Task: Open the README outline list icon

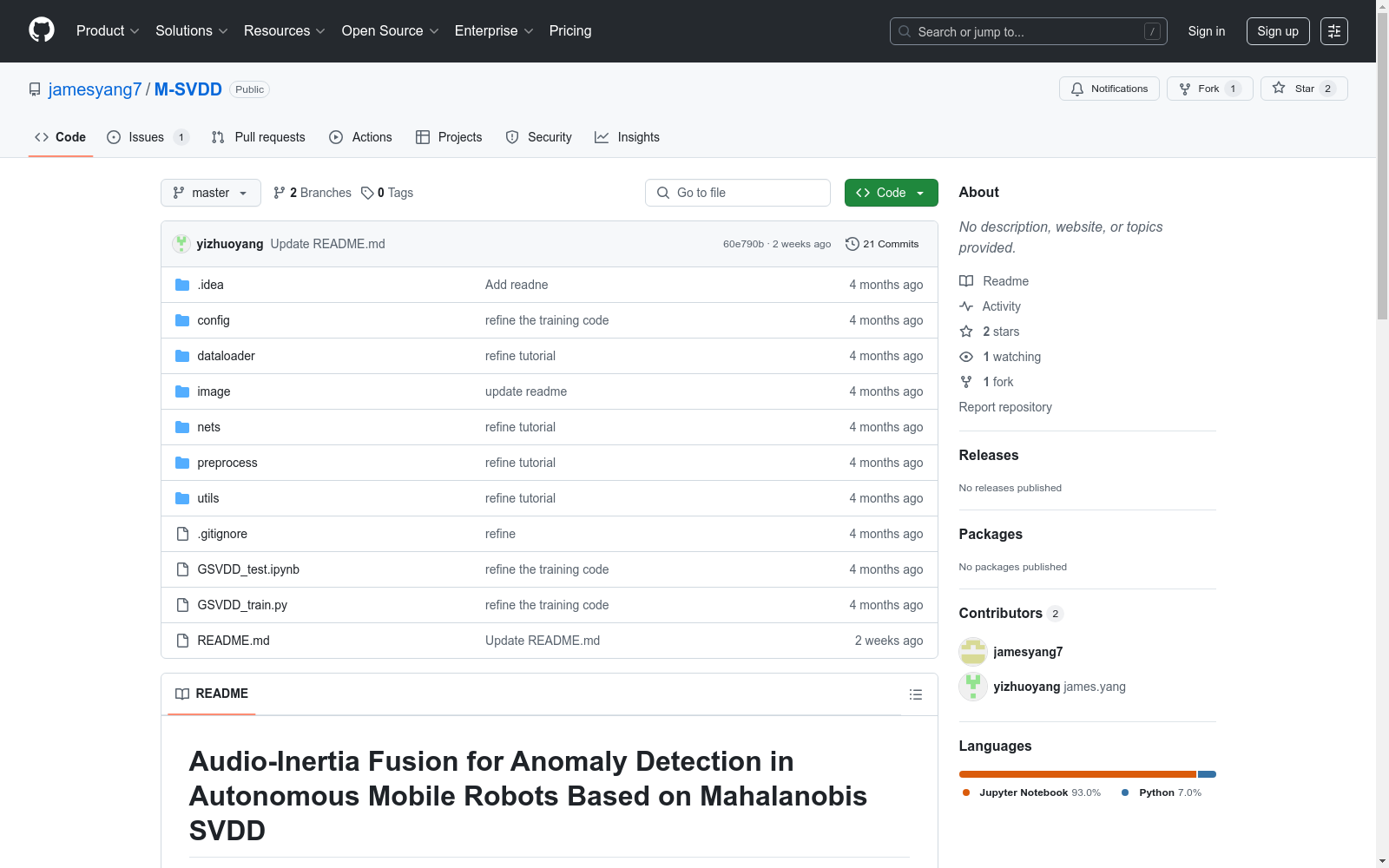Action: pos(915,694)
